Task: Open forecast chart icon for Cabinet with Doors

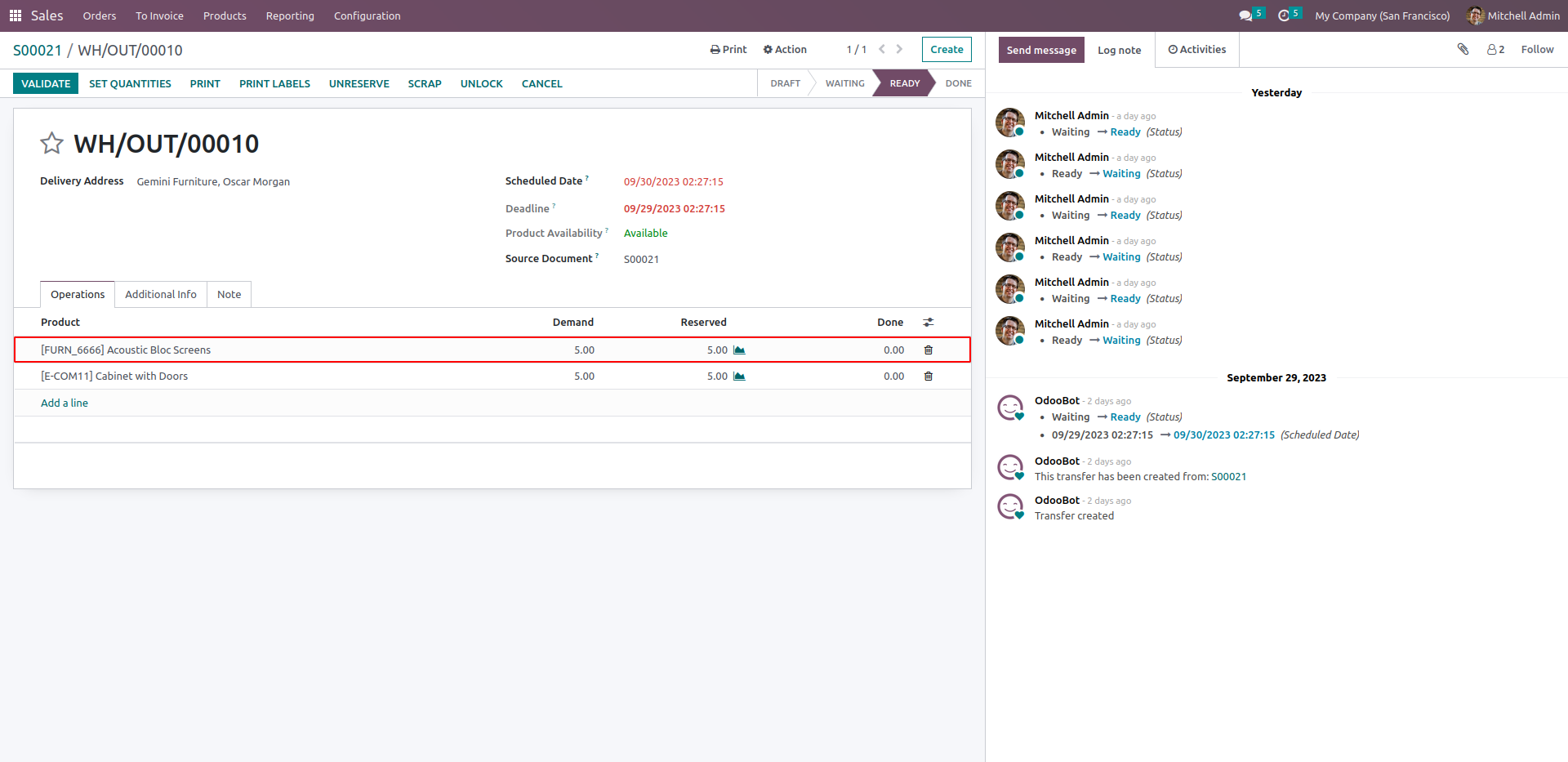Action: [x=739, y=377]
